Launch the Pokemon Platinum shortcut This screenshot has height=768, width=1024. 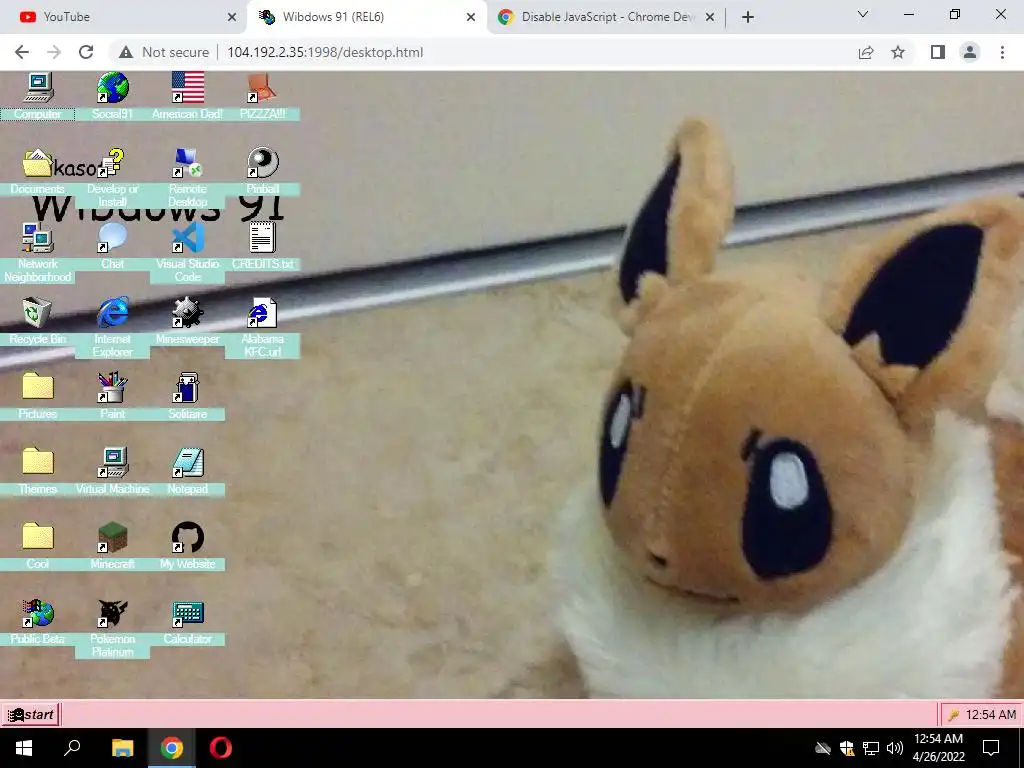click(x=112, y=613)
